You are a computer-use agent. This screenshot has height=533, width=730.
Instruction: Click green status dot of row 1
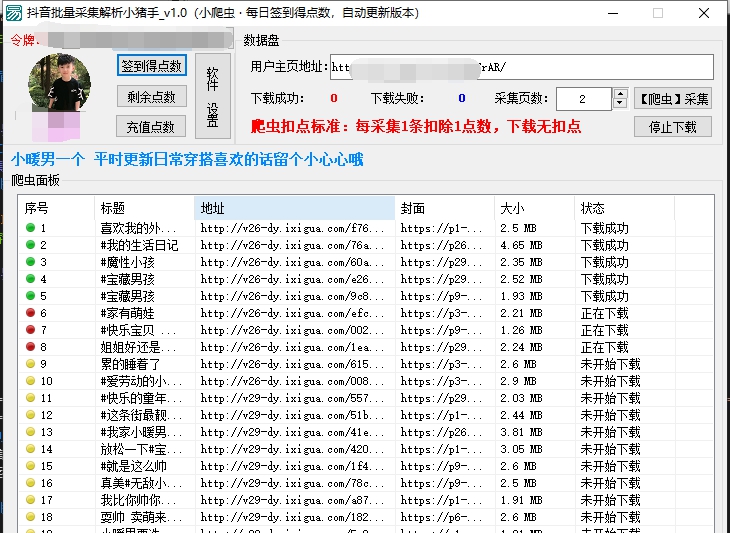[31, 228]
